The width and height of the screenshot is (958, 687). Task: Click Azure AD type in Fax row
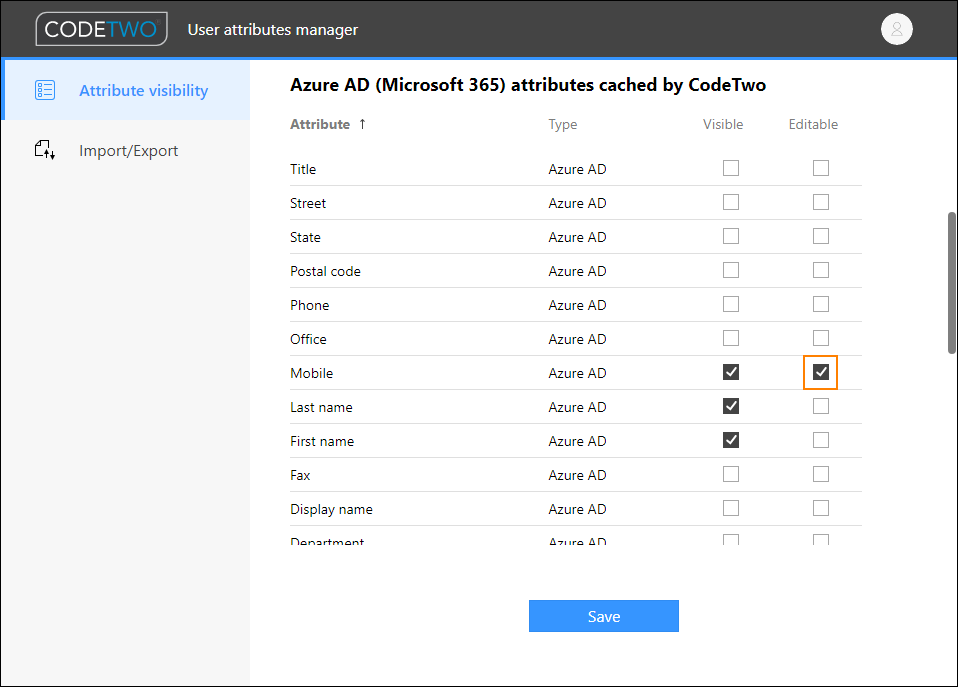click(577, 476)
